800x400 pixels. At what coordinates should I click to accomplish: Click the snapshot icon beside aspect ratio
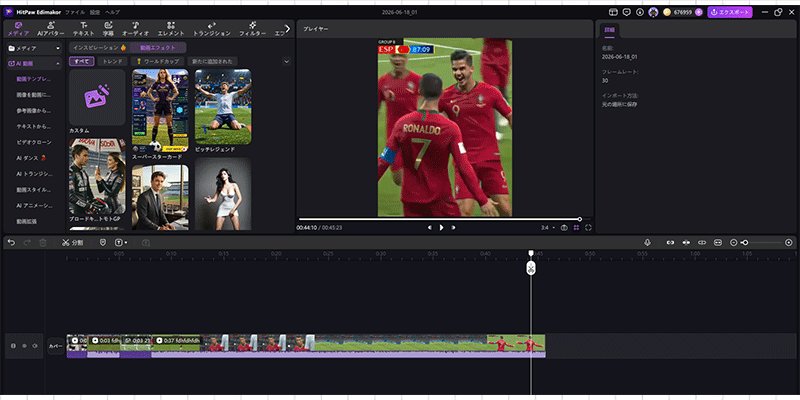click(x=564, y=228)
